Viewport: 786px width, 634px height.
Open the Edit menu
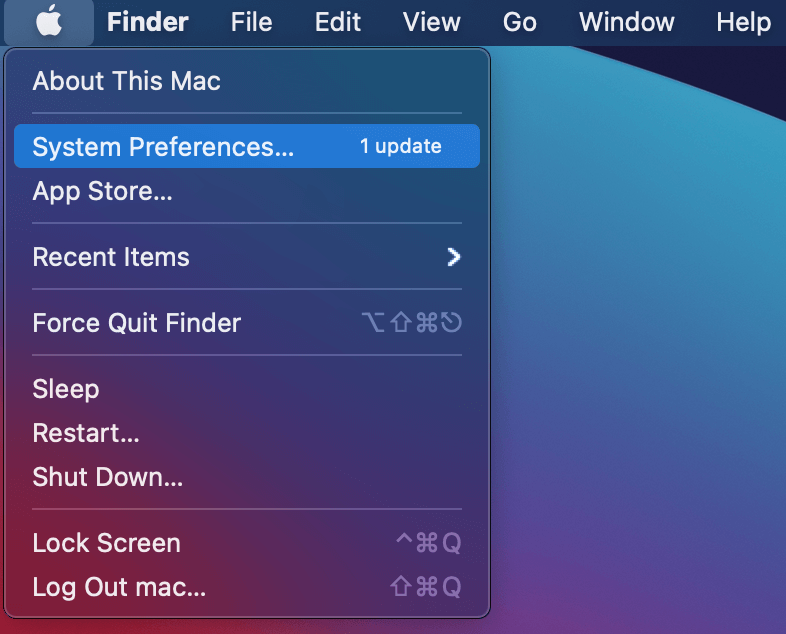coord(337,22)
